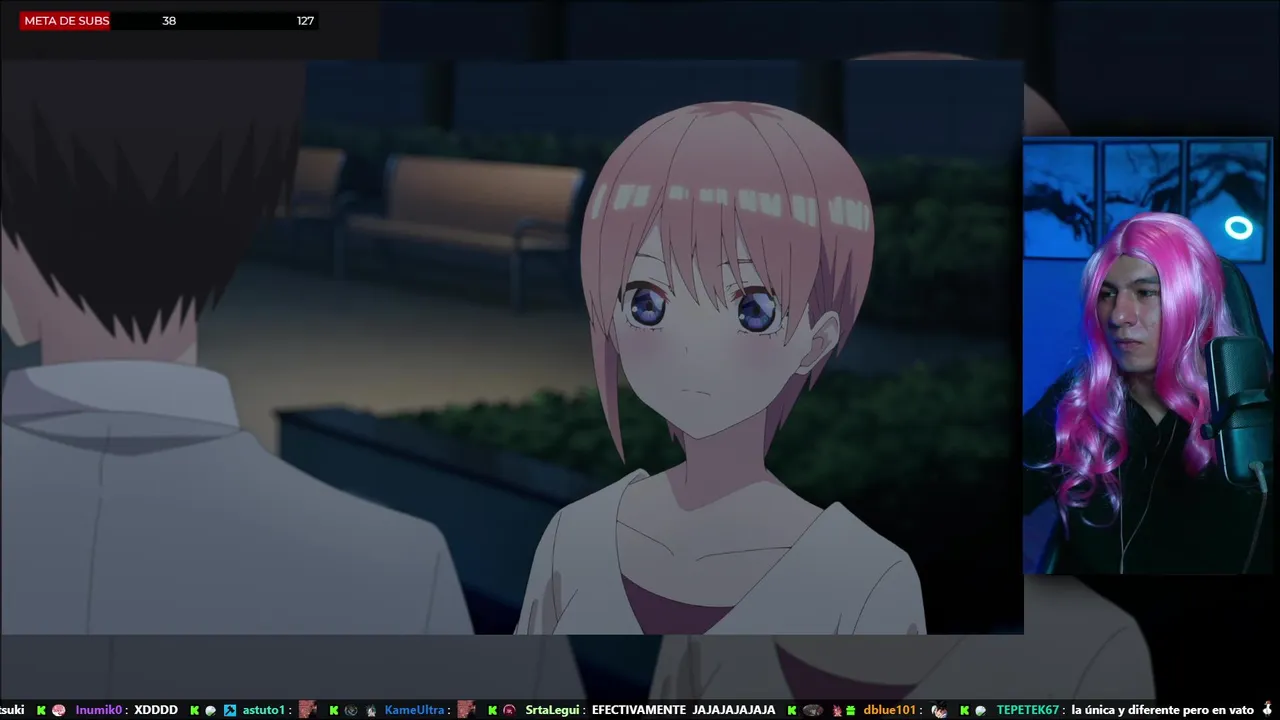This screenshot has height=720, width=1280.
Task: Click the streamer webcam overlay
Action: pos(1147,356)
